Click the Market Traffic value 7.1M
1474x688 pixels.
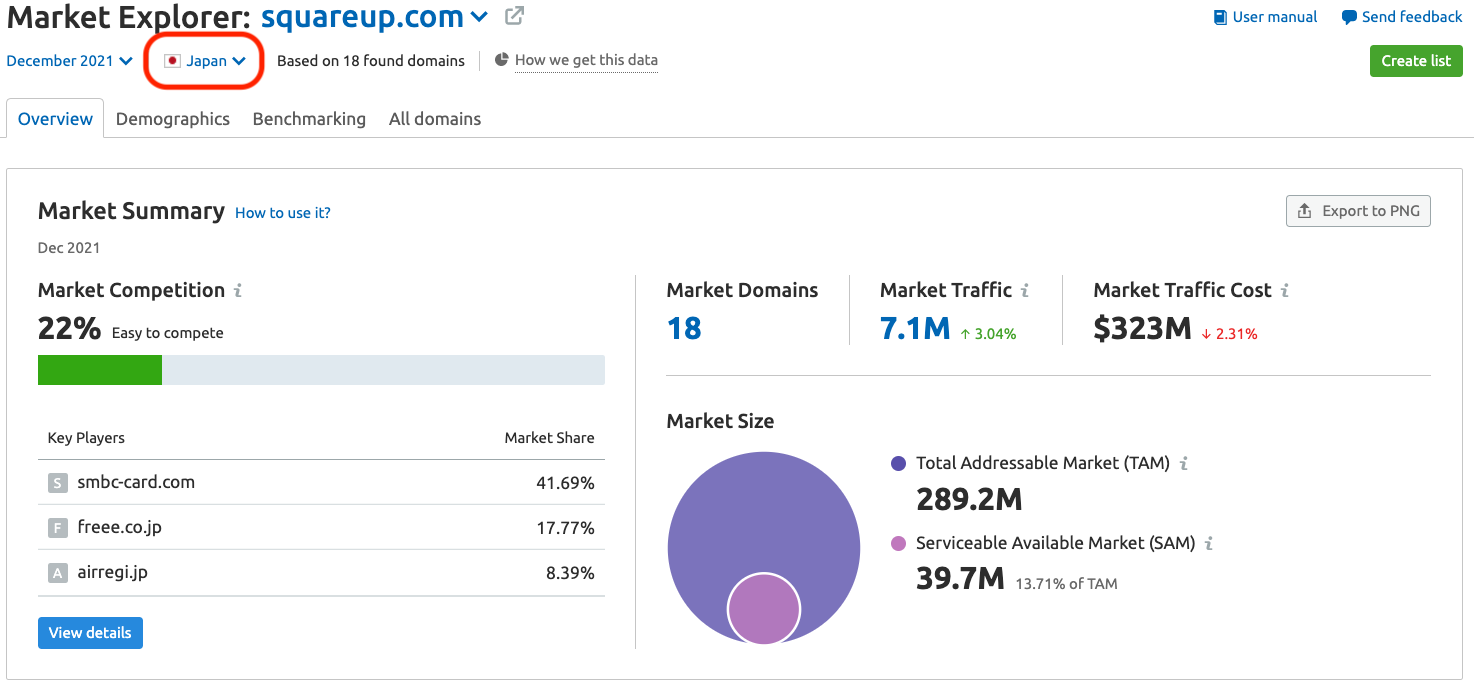[x=915, y=328]
